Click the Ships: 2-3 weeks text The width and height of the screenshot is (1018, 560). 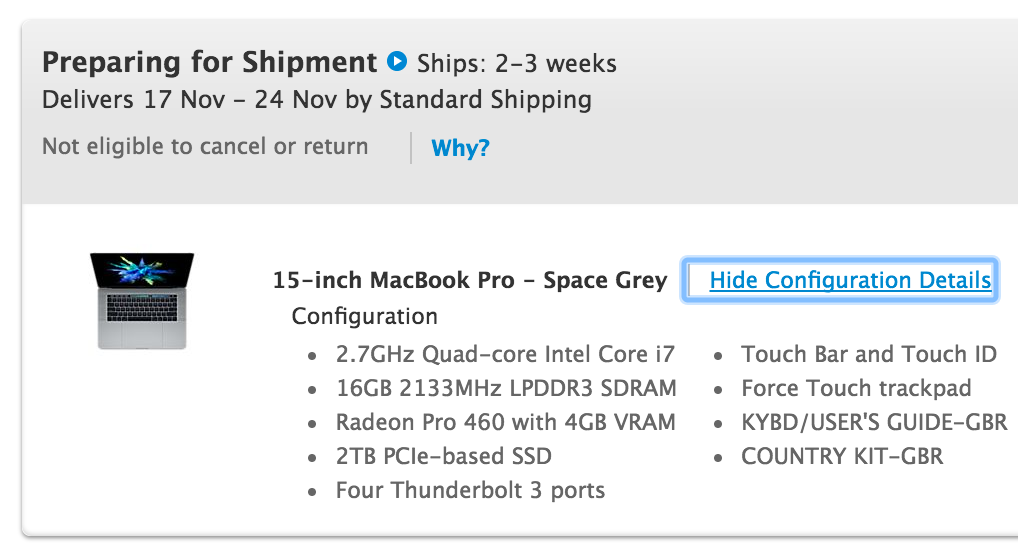coord(517,64)
